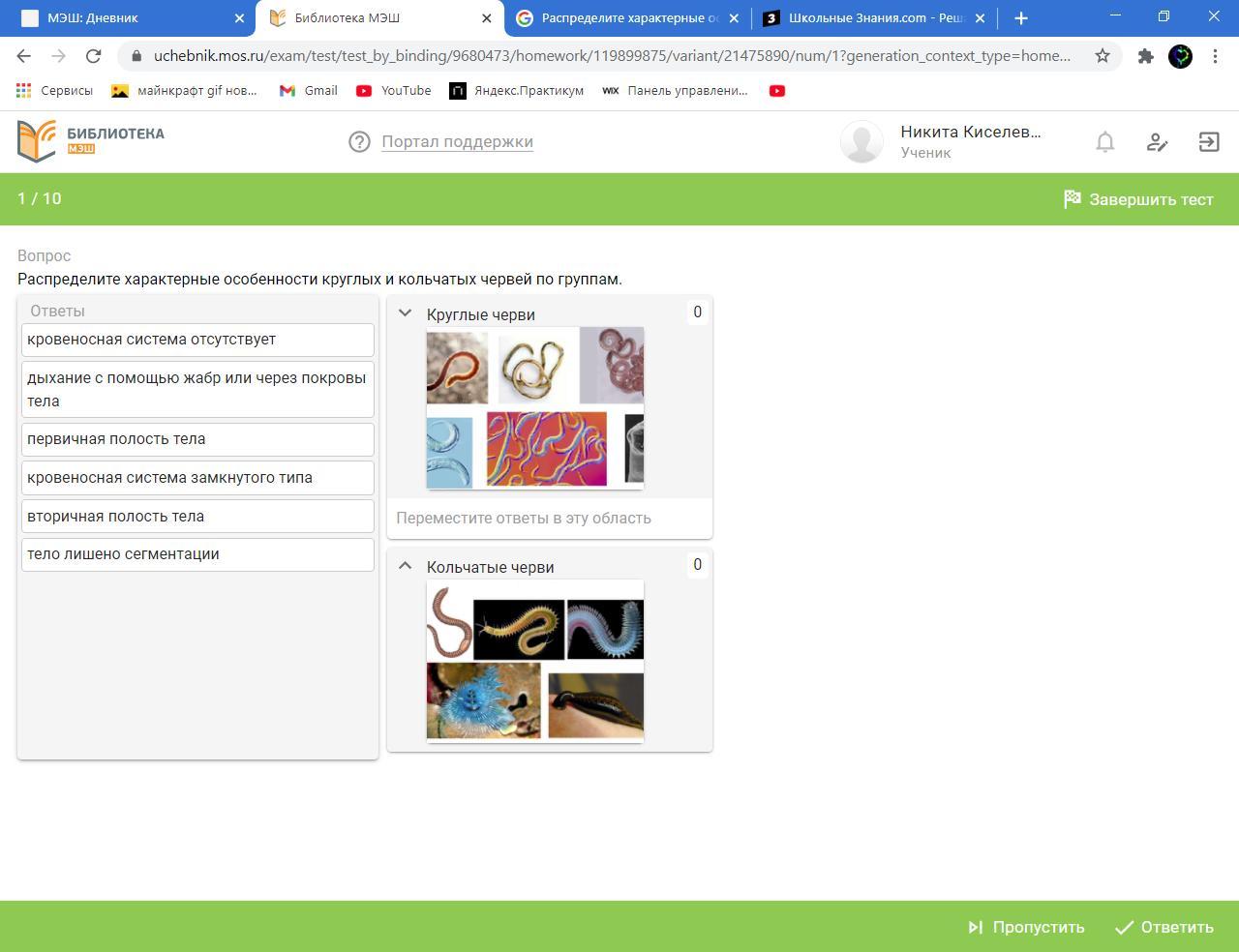Open a new tab with plus icon
The width and height of the screenshot is (1239, 952).
click(1020, 17)
